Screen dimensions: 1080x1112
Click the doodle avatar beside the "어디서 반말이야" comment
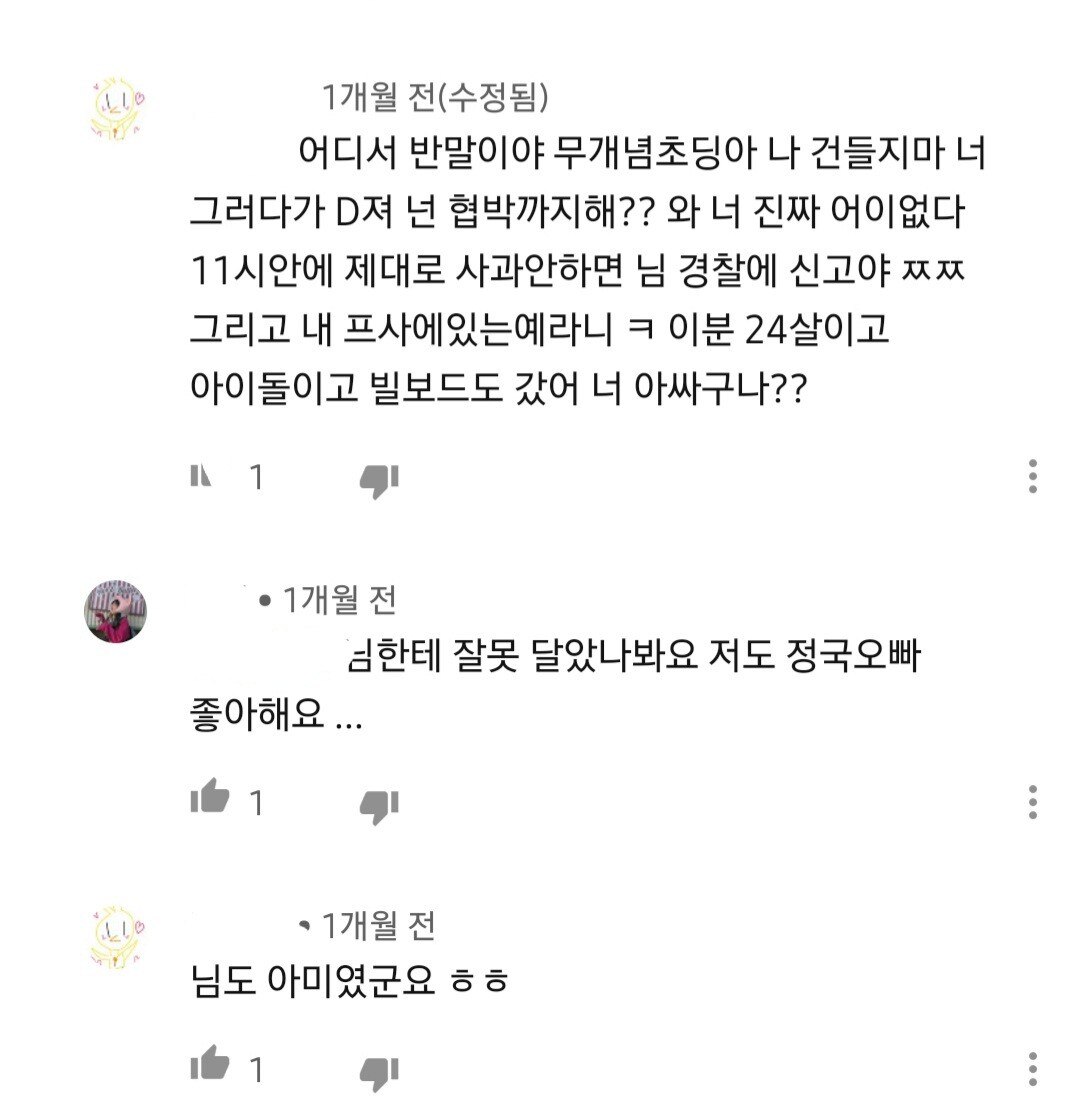pyautogui.click(x=116, y=103)
